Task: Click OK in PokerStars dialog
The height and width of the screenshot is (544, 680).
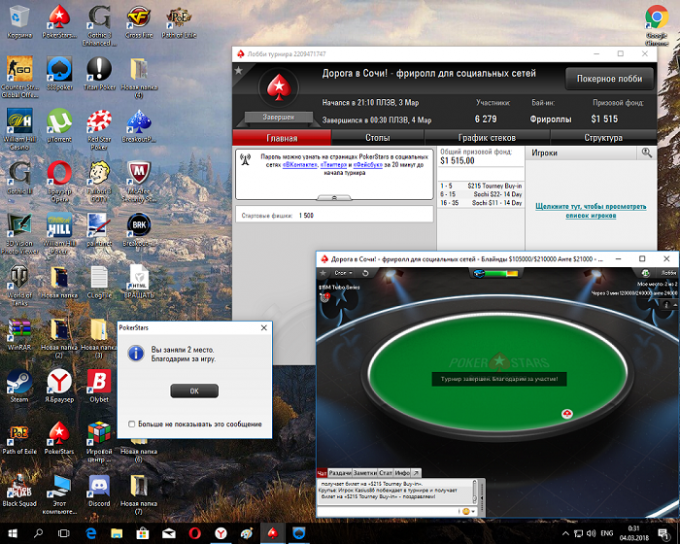Action: tap(194, 390)
